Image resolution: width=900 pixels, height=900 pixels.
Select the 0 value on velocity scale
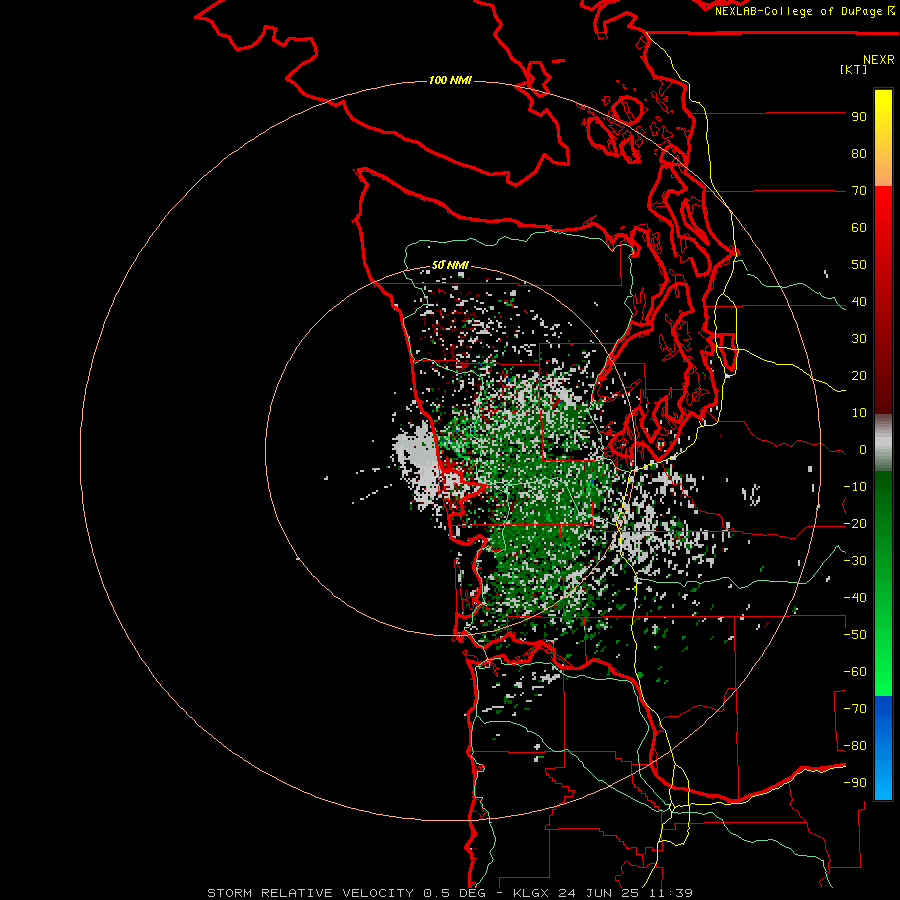point(863,449)
